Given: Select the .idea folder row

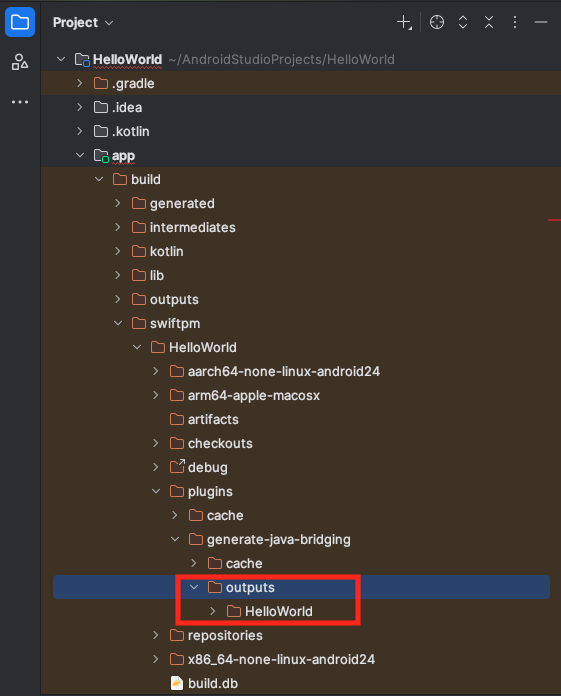Looking at the screenshot, I should coord(301,107).
